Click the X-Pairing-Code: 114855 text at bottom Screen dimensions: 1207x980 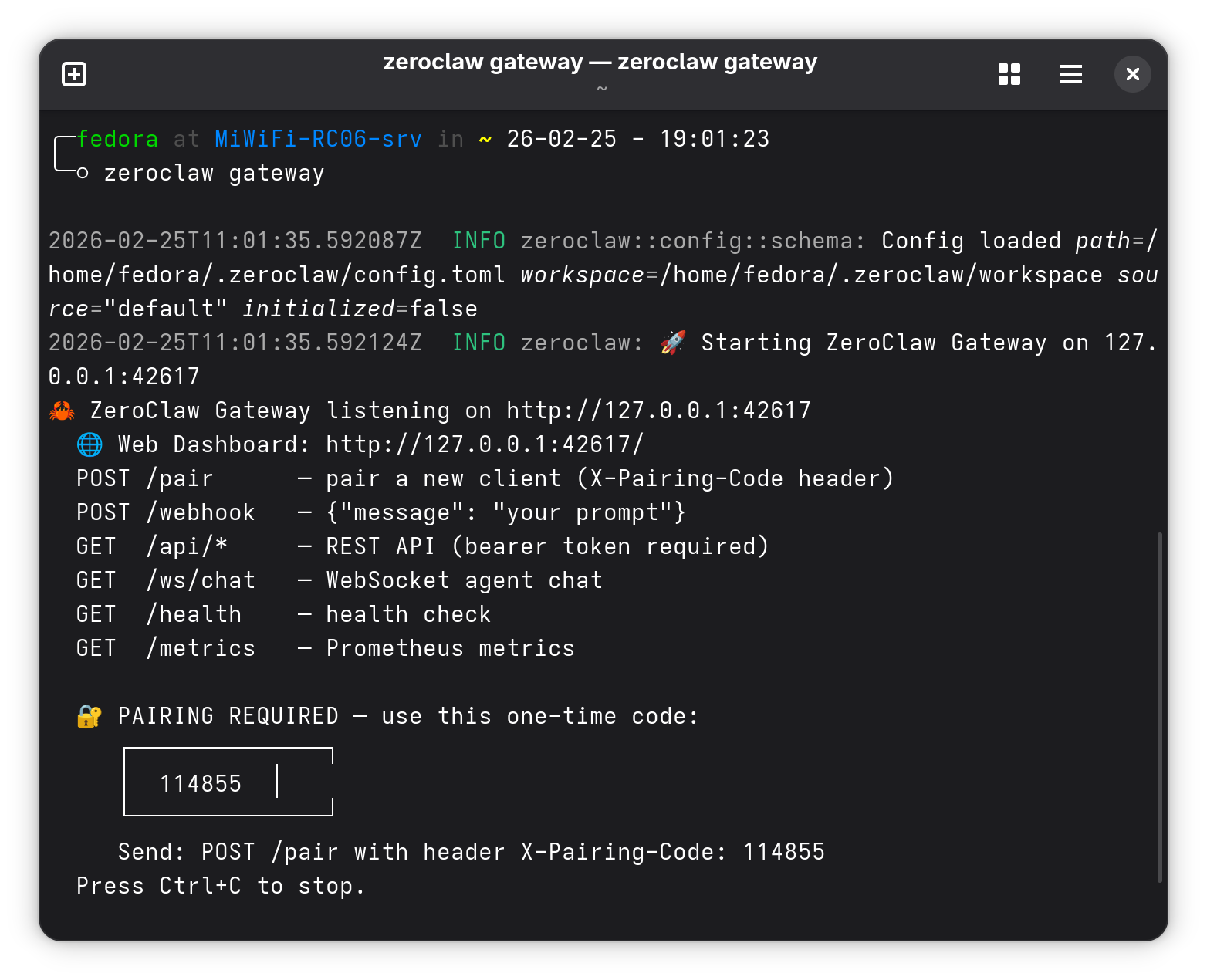pyautogui.click(x=672, y=852)
